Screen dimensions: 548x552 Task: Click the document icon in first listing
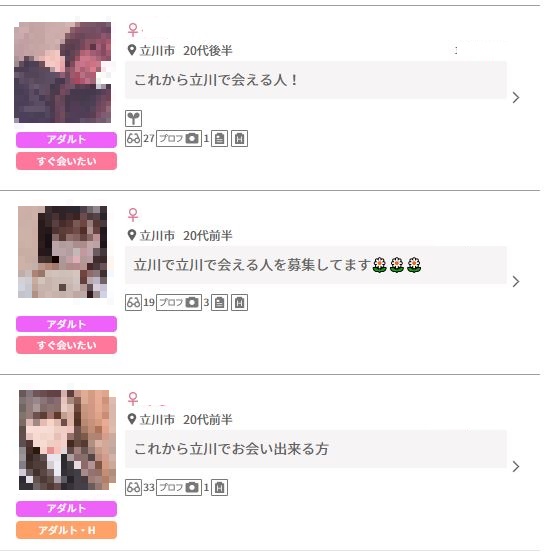[x=219, y=138]
